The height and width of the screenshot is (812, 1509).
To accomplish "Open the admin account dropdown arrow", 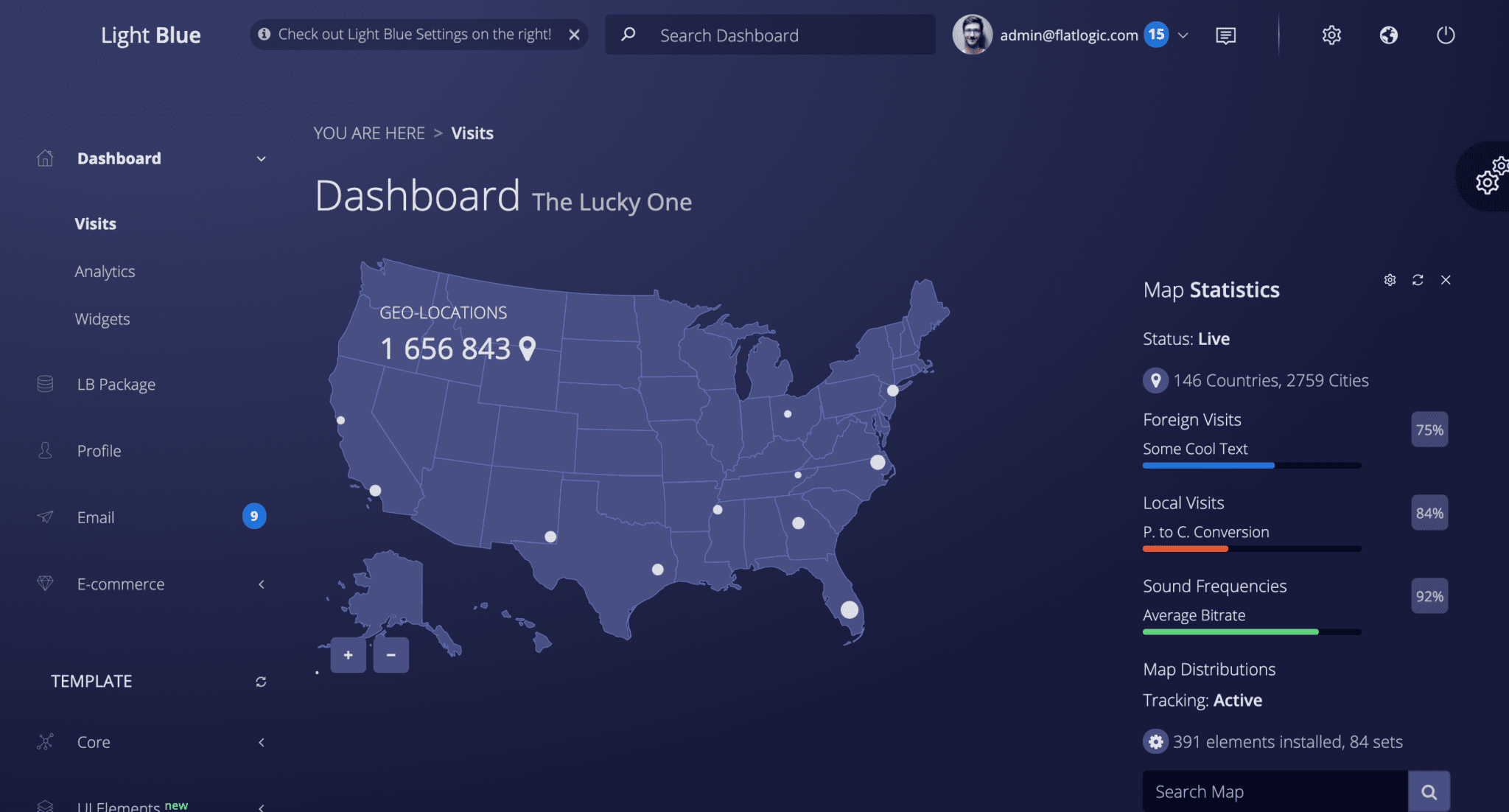I will click(x=1183, y=35).
